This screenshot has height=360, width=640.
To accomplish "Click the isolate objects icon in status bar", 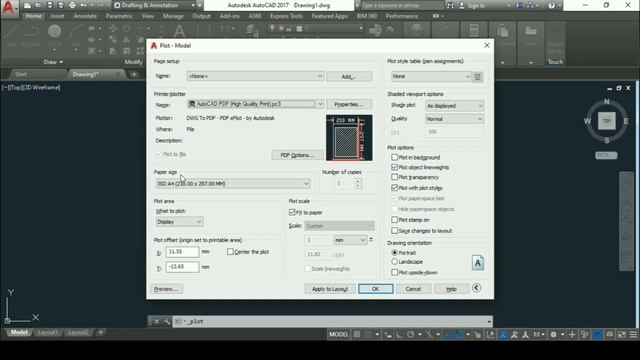I will (x=584, y=334).
